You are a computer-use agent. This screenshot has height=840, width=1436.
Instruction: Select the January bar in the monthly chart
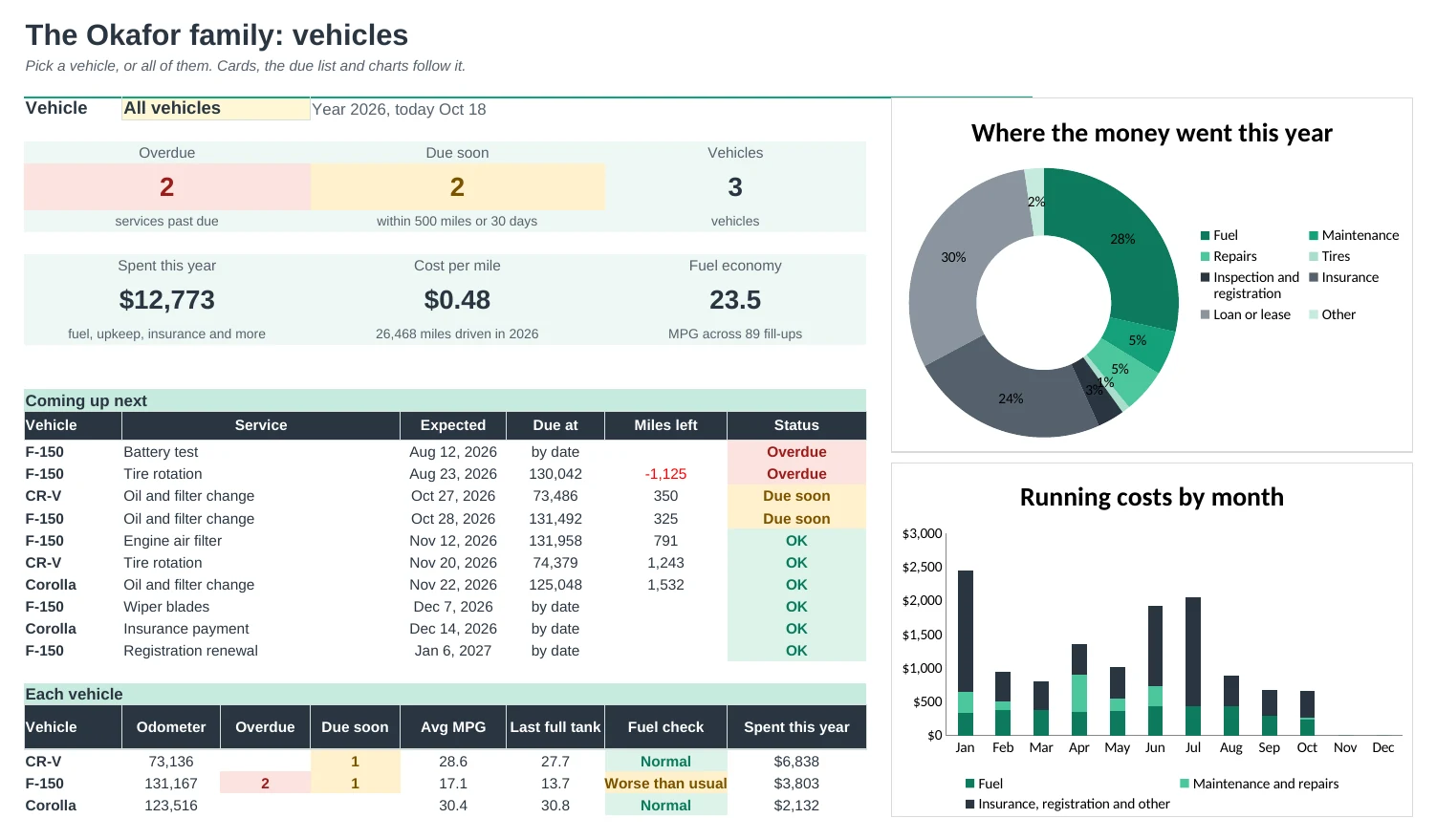[966, 653]
